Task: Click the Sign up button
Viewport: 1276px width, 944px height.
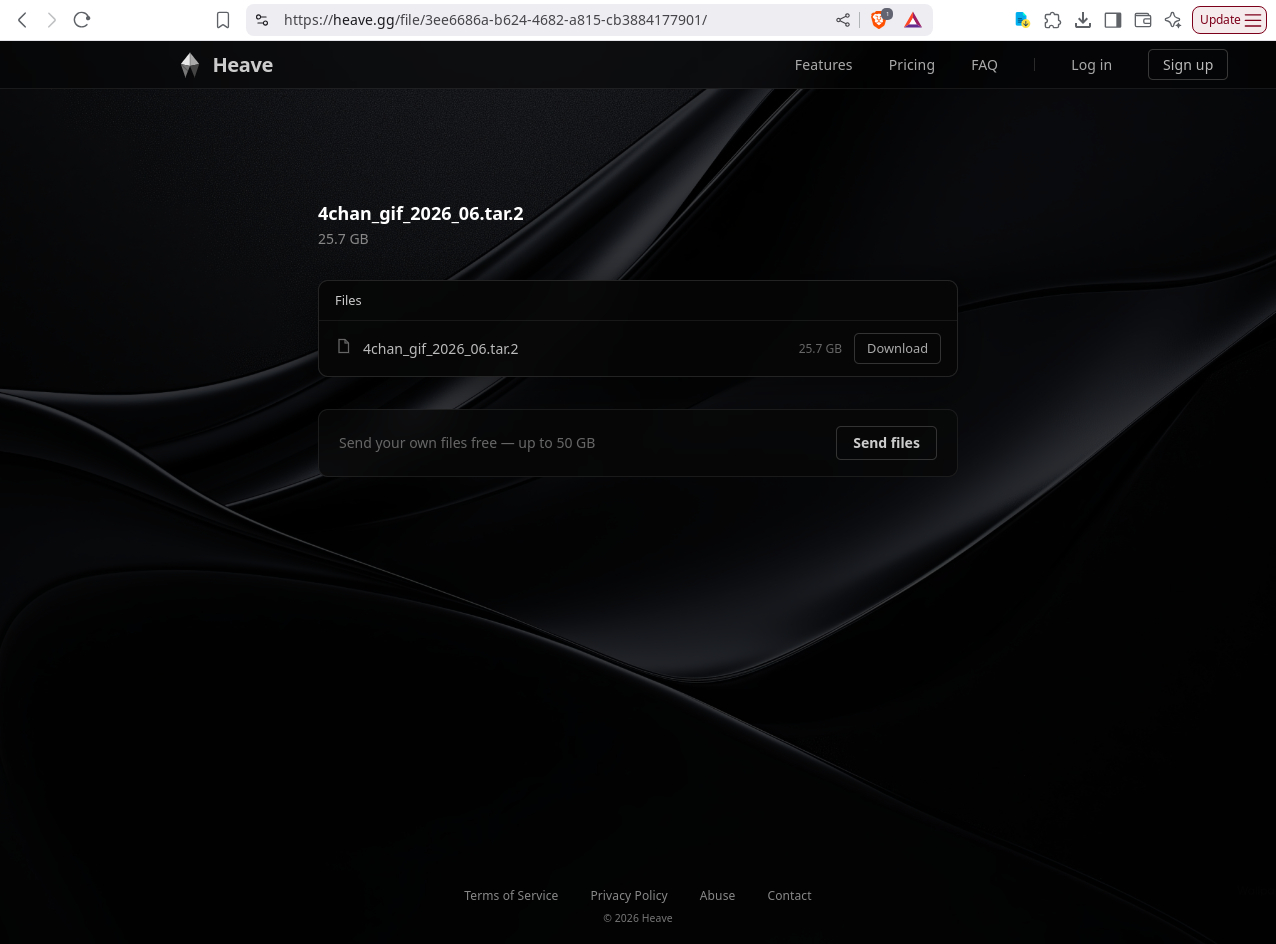Action: pos(1187,65)
